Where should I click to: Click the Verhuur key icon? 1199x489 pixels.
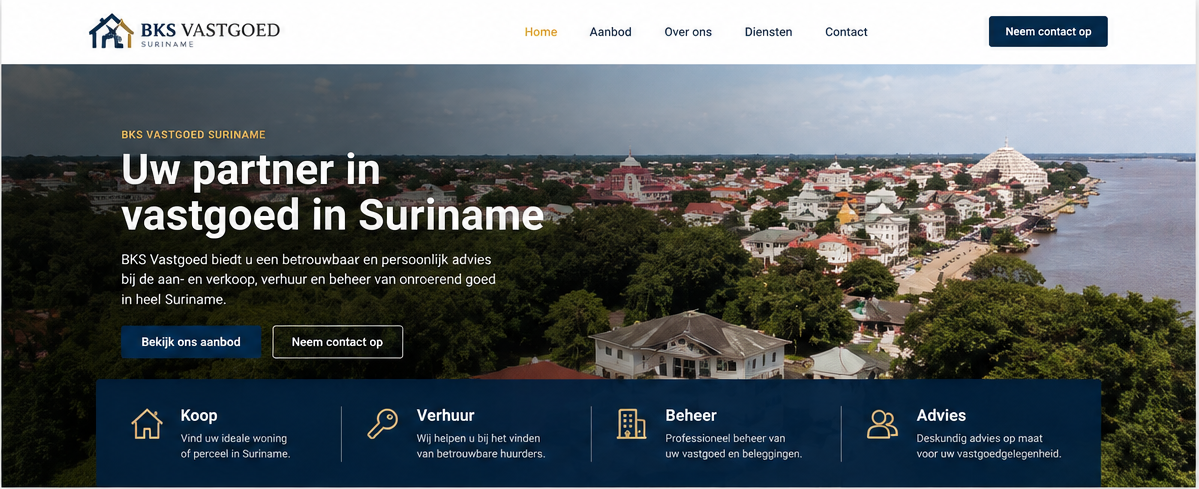382,424
